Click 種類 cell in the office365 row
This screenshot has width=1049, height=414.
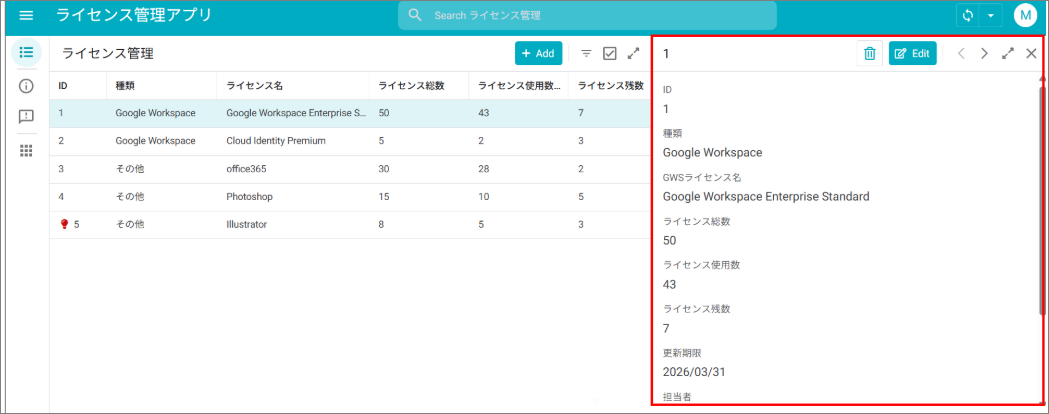pos(130,169)
